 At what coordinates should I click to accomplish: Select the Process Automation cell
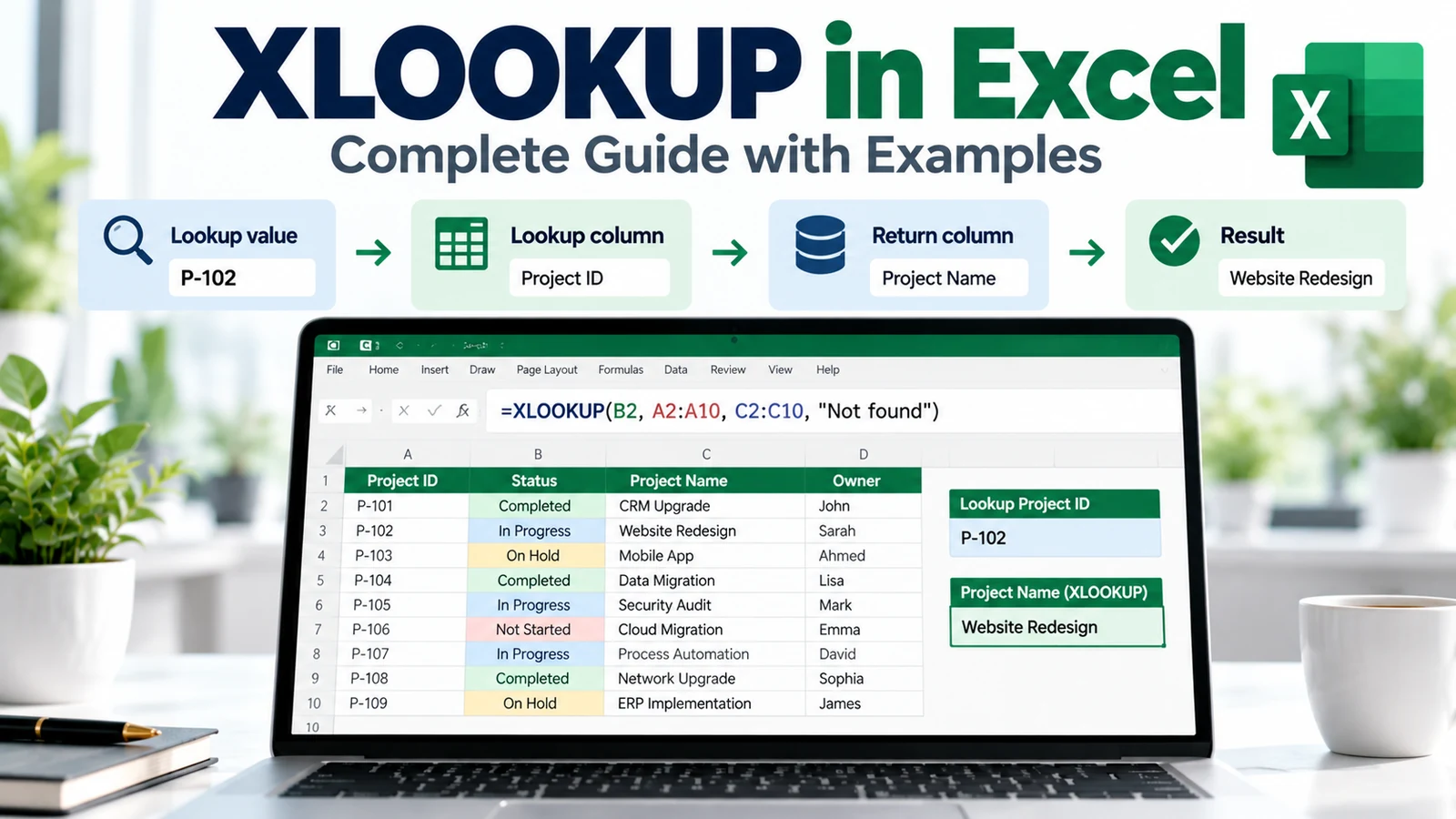click(x=705, y=654)
